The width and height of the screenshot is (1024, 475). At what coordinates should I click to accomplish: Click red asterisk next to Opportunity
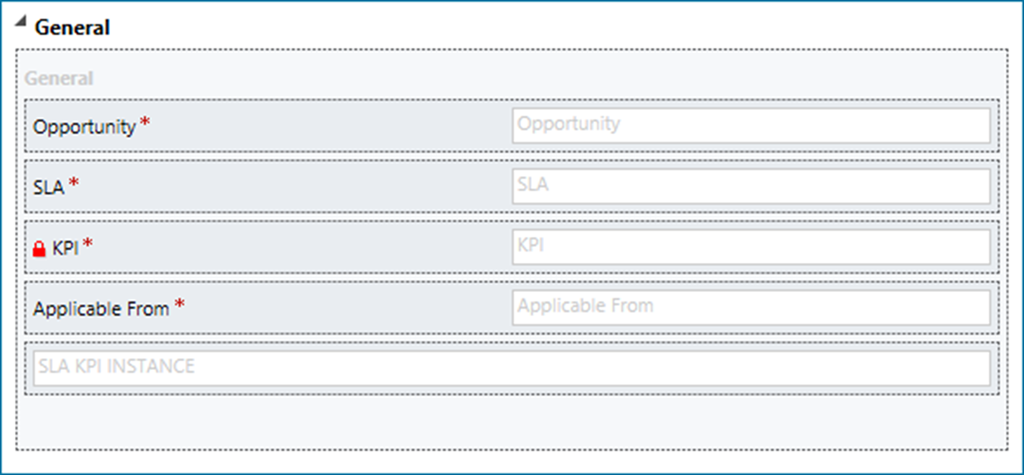point(145,124)
